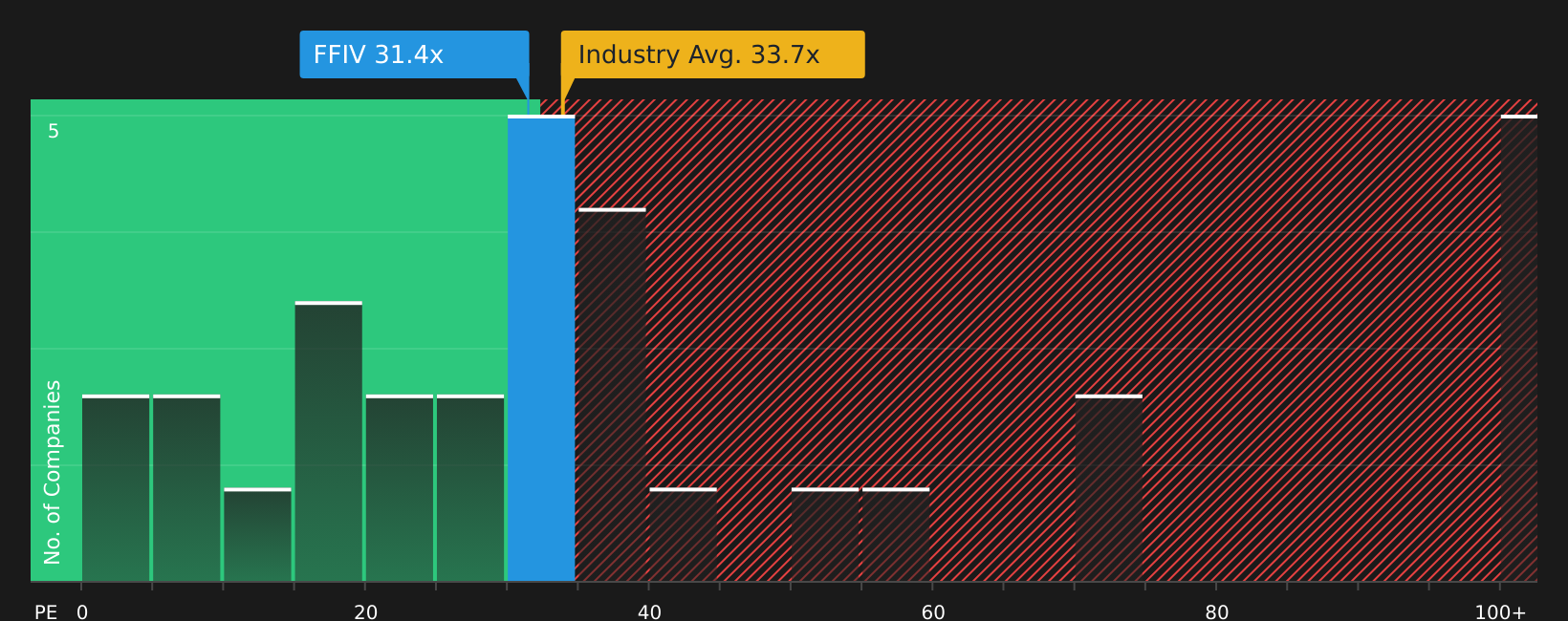Screen dimensions: 1568x621
Task: Select the blue bar for PE 30-35
Action: (541, 348)
